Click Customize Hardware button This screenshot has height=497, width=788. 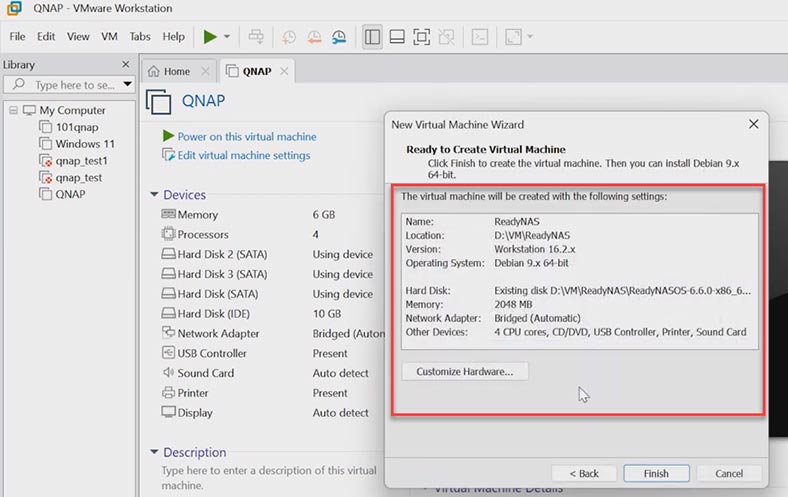pyautogui.click(x=465, y=372)
